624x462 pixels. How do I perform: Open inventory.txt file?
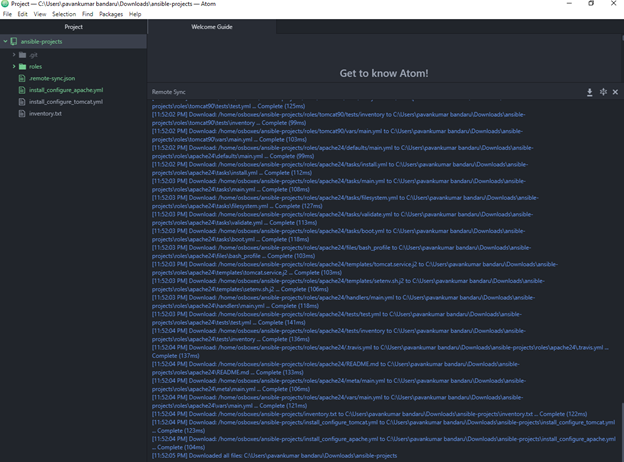45,113
